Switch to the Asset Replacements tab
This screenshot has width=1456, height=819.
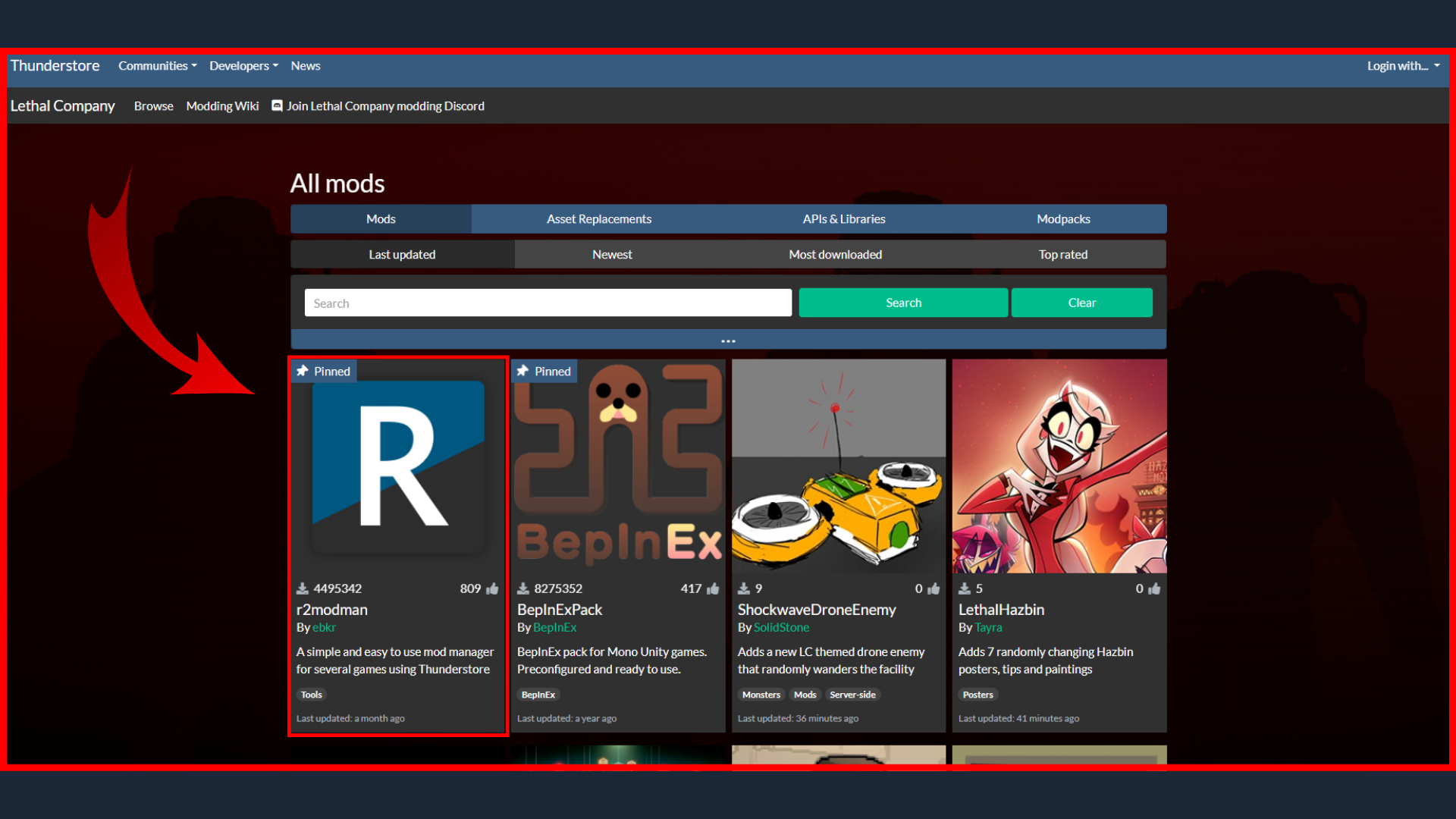599,219
